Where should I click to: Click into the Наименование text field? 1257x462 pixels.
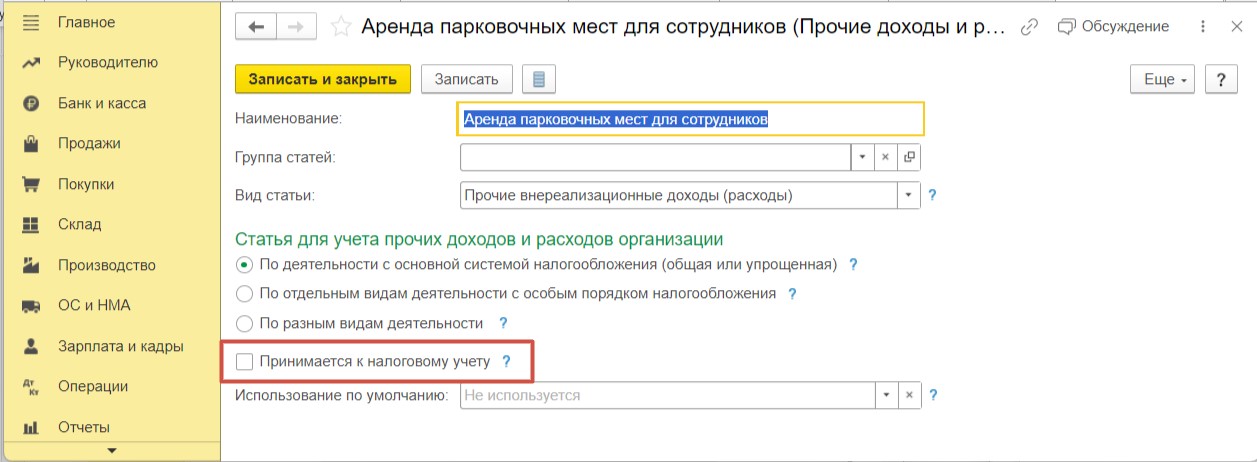(690, 119)
